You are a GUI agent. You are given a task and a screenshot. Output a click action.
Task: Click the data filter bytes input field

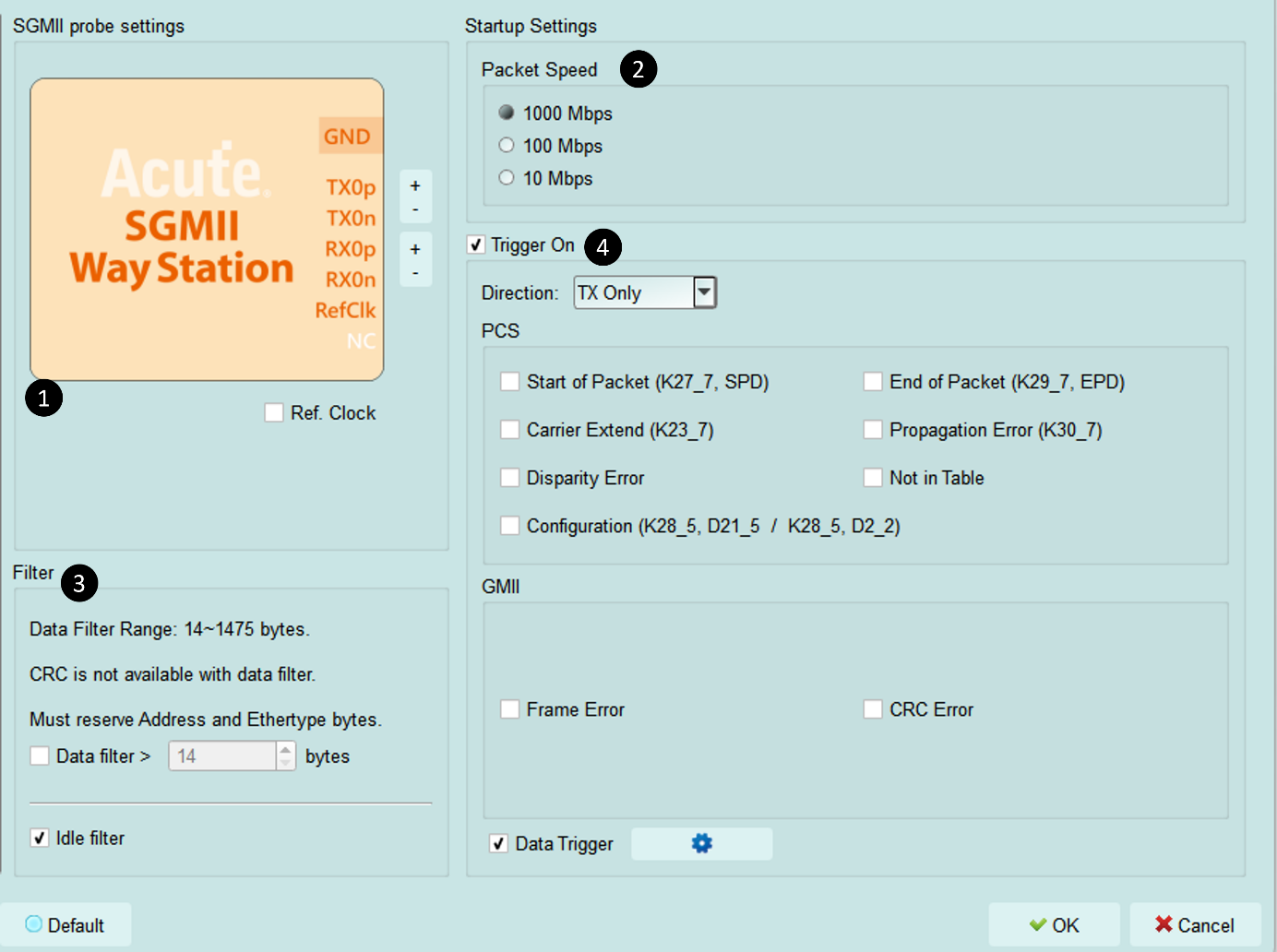click(x=222, y=756)
